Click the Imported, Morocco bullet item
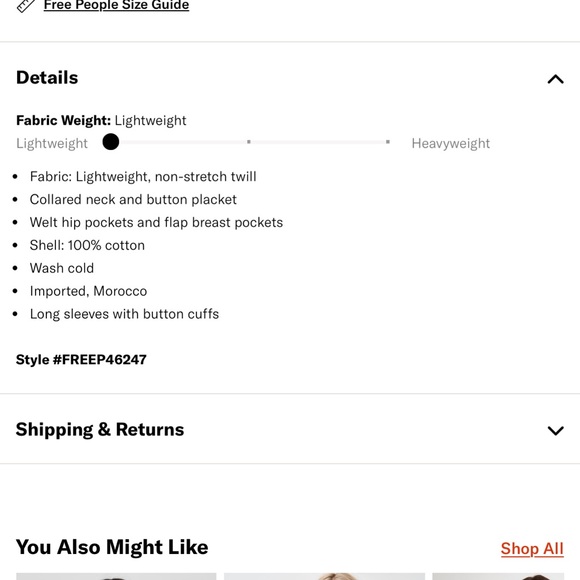580x580 pixels. click(x=88, y=291)
